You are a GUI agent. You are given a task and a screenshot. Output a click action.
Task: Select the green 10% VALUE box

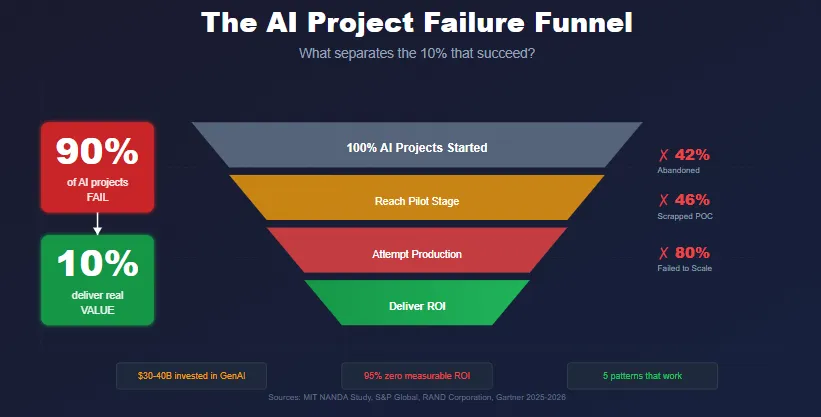(97, 280)
